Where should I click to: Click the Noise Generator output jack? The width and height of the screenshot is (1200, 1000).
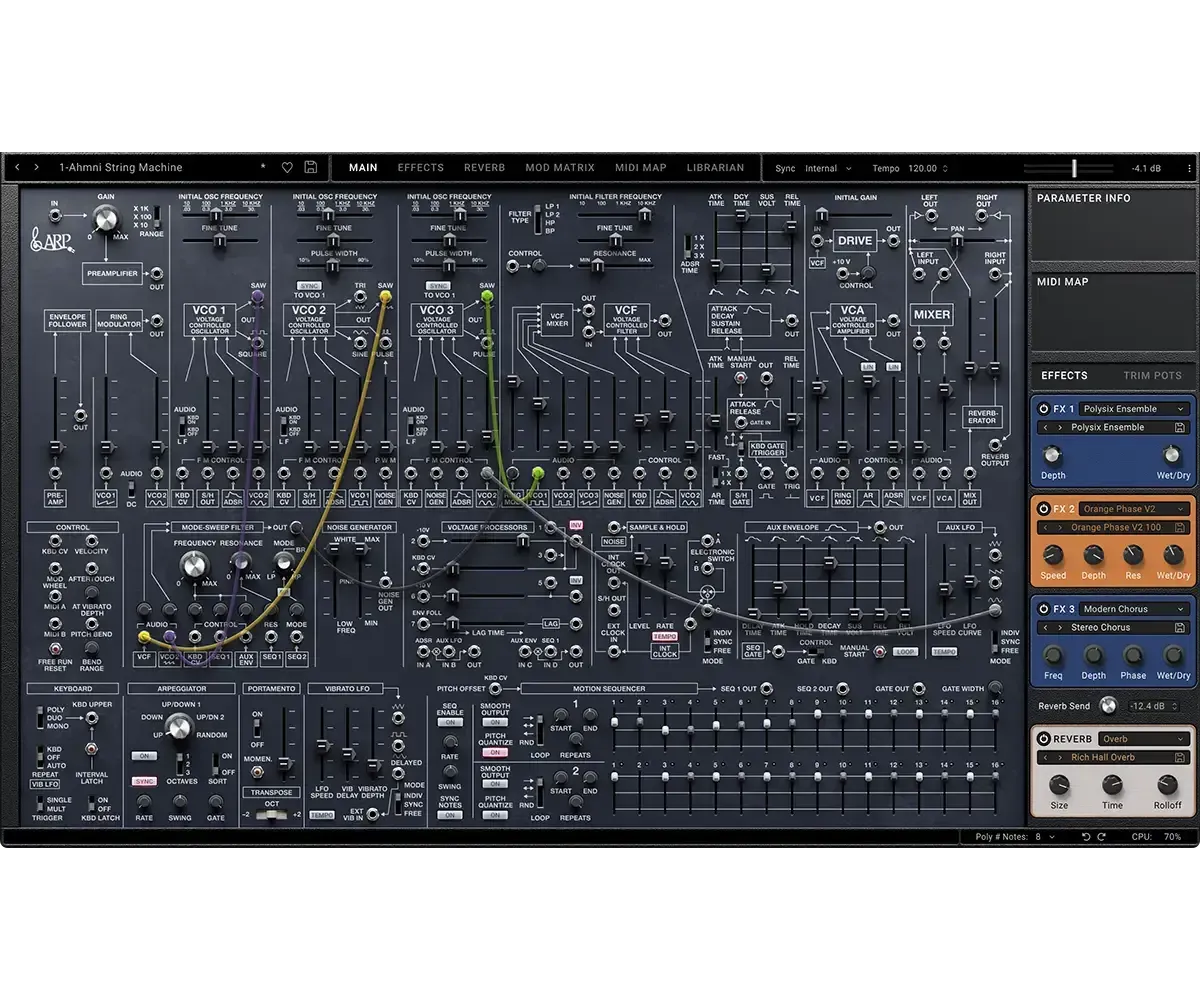click(x=385, y=582)
